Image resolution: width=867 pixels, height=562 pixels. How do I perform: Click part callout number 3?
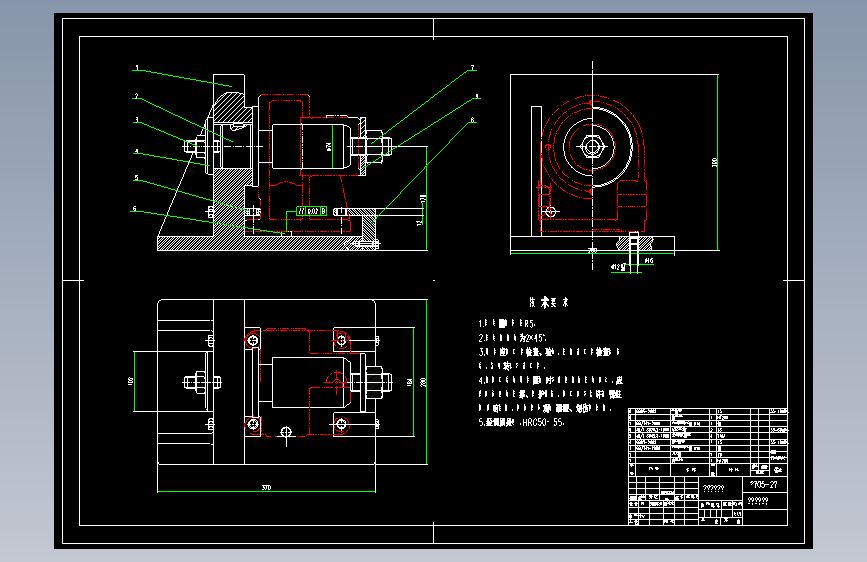coord(137,120)
